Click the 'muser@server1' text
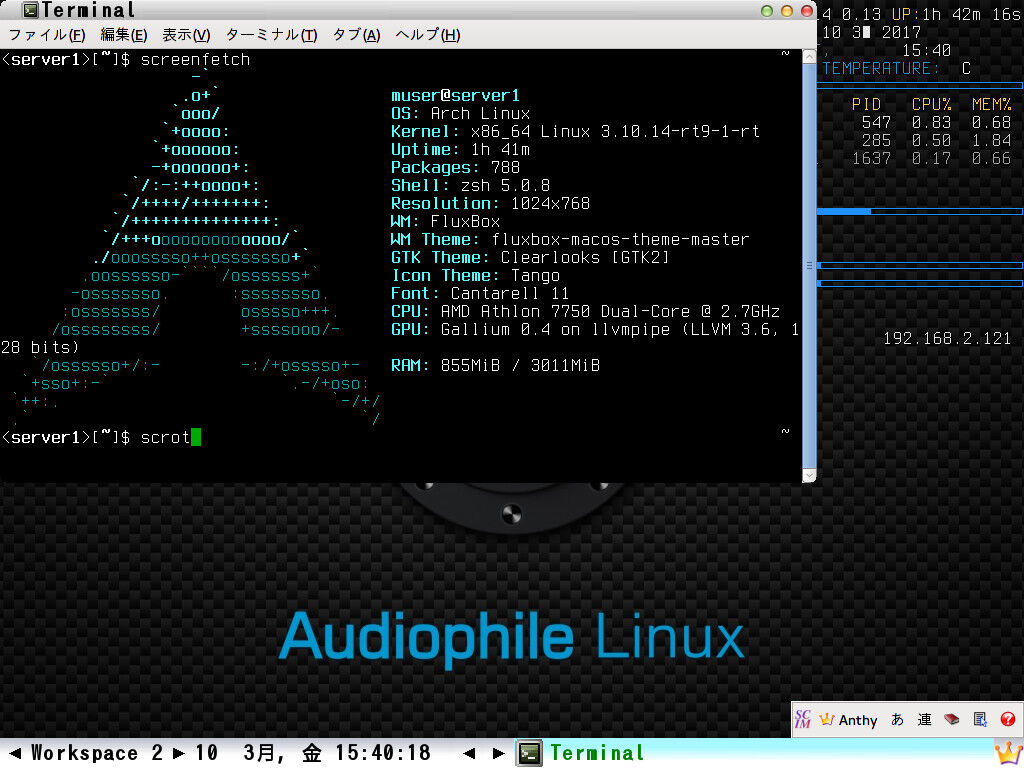Viewport: 1024px width, 768px height. [x=455, y=95]
